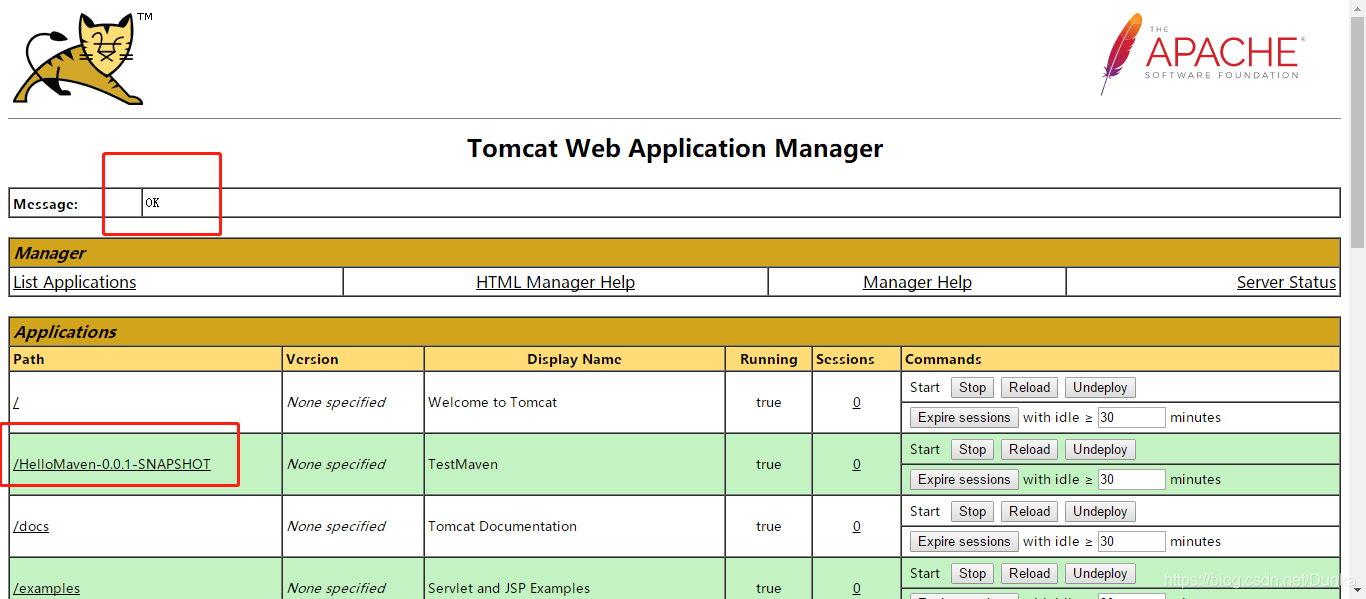Image resolution: width=1366 pixels, height=599 pixels.
Task: Click the OK message text
Action: click(x=152, y=203)
